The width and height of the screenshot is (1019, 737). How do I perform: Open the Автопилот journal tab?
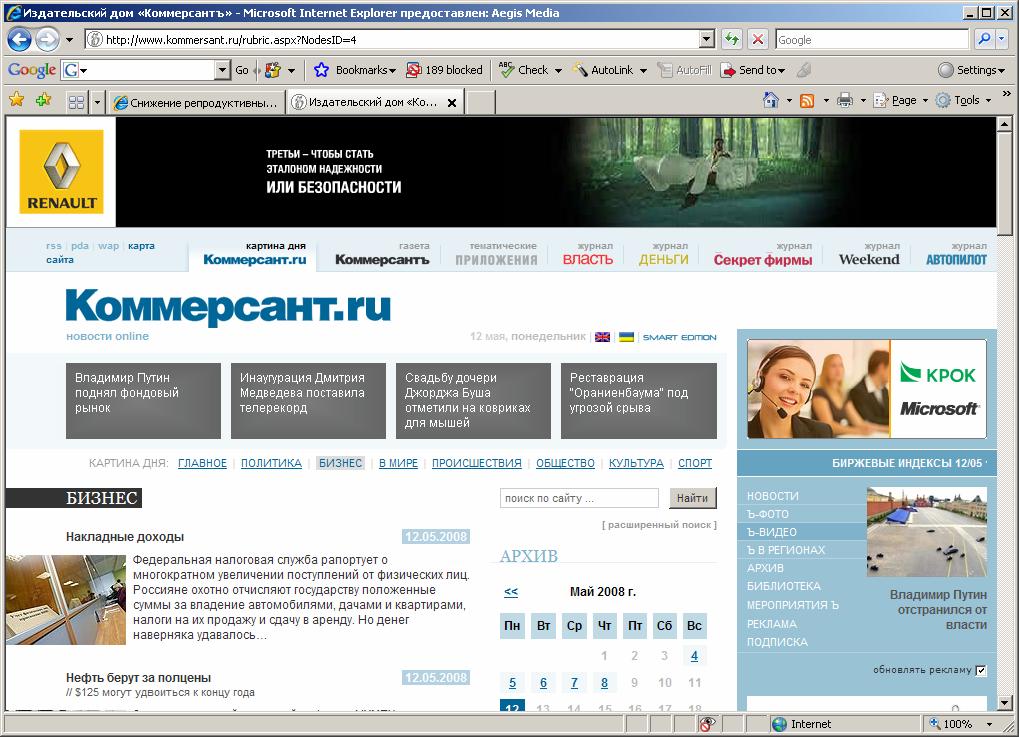[x=956, y=254]
